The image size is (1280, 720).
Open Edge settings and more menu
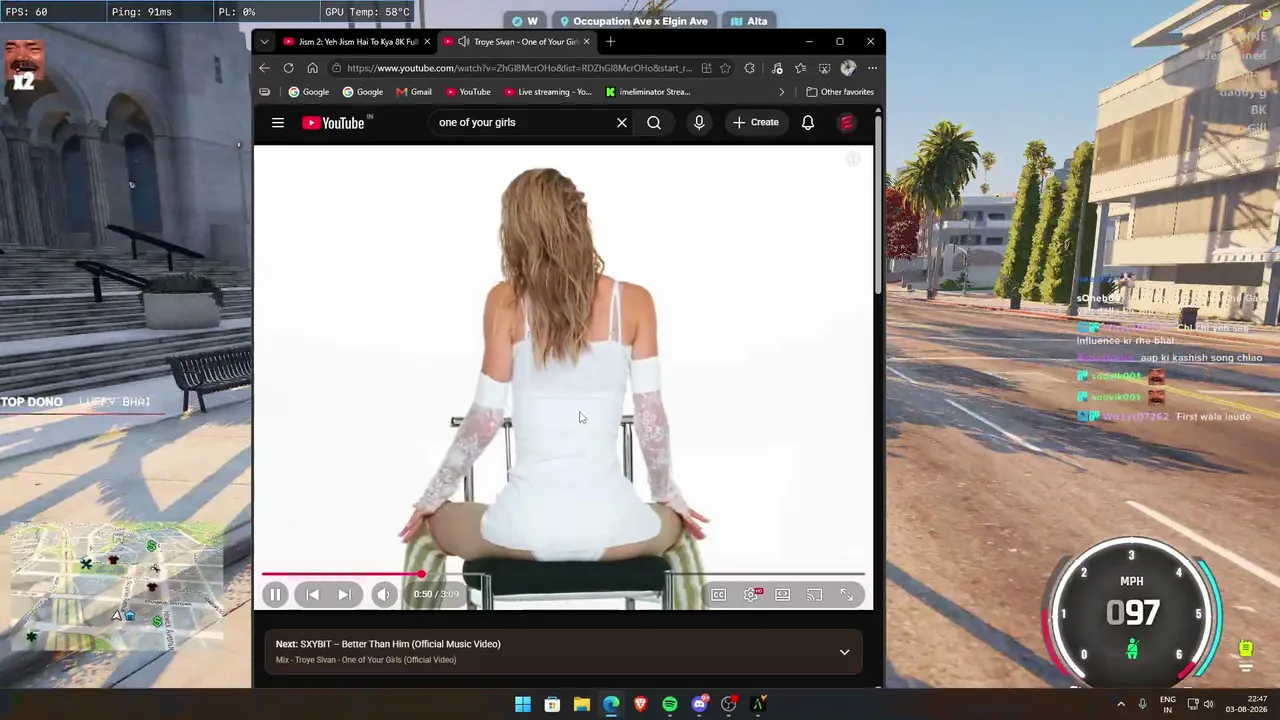872,68
